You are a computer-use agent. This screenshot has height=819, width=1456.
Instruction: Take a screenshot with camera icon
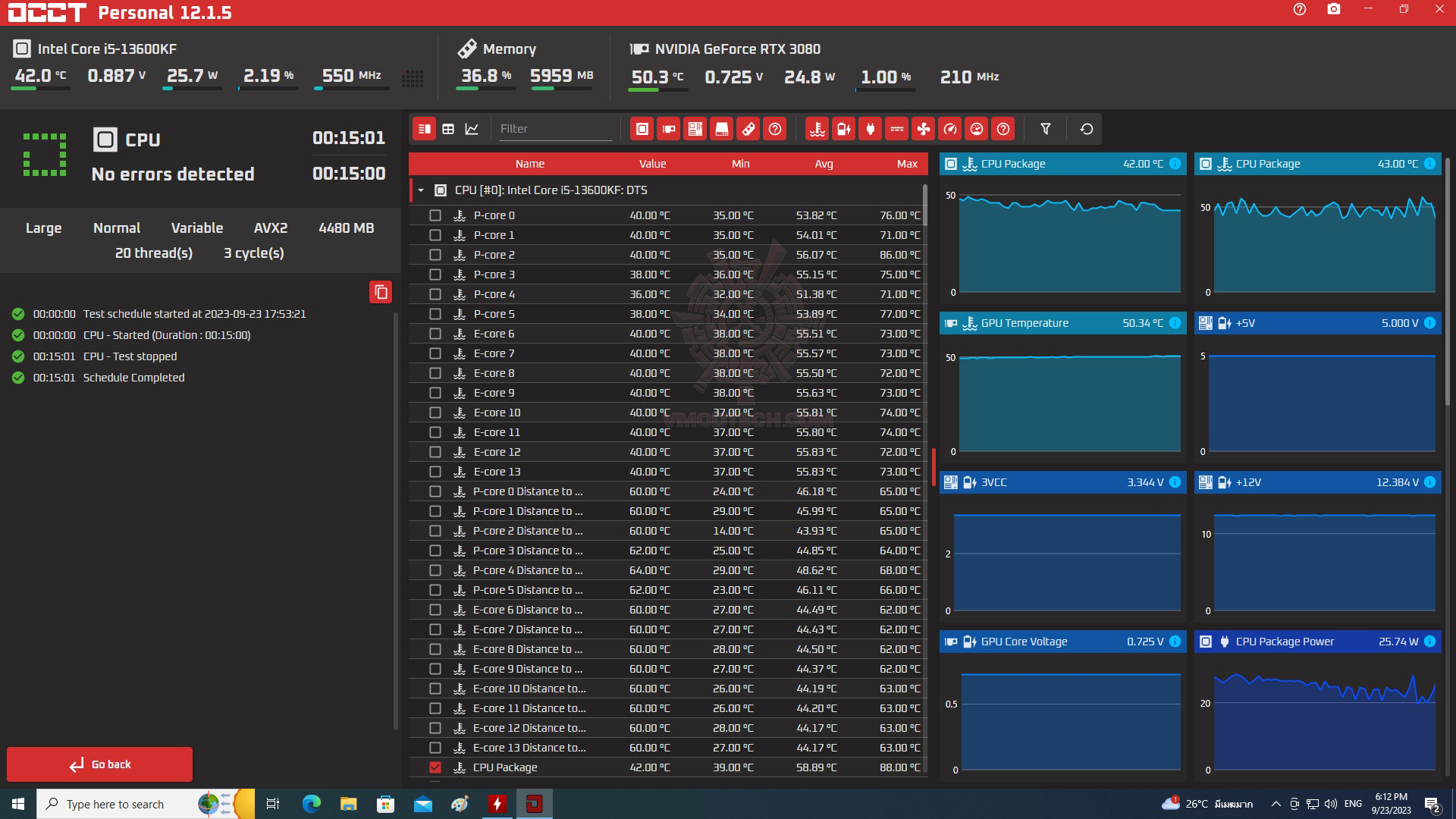[1333, 10]
